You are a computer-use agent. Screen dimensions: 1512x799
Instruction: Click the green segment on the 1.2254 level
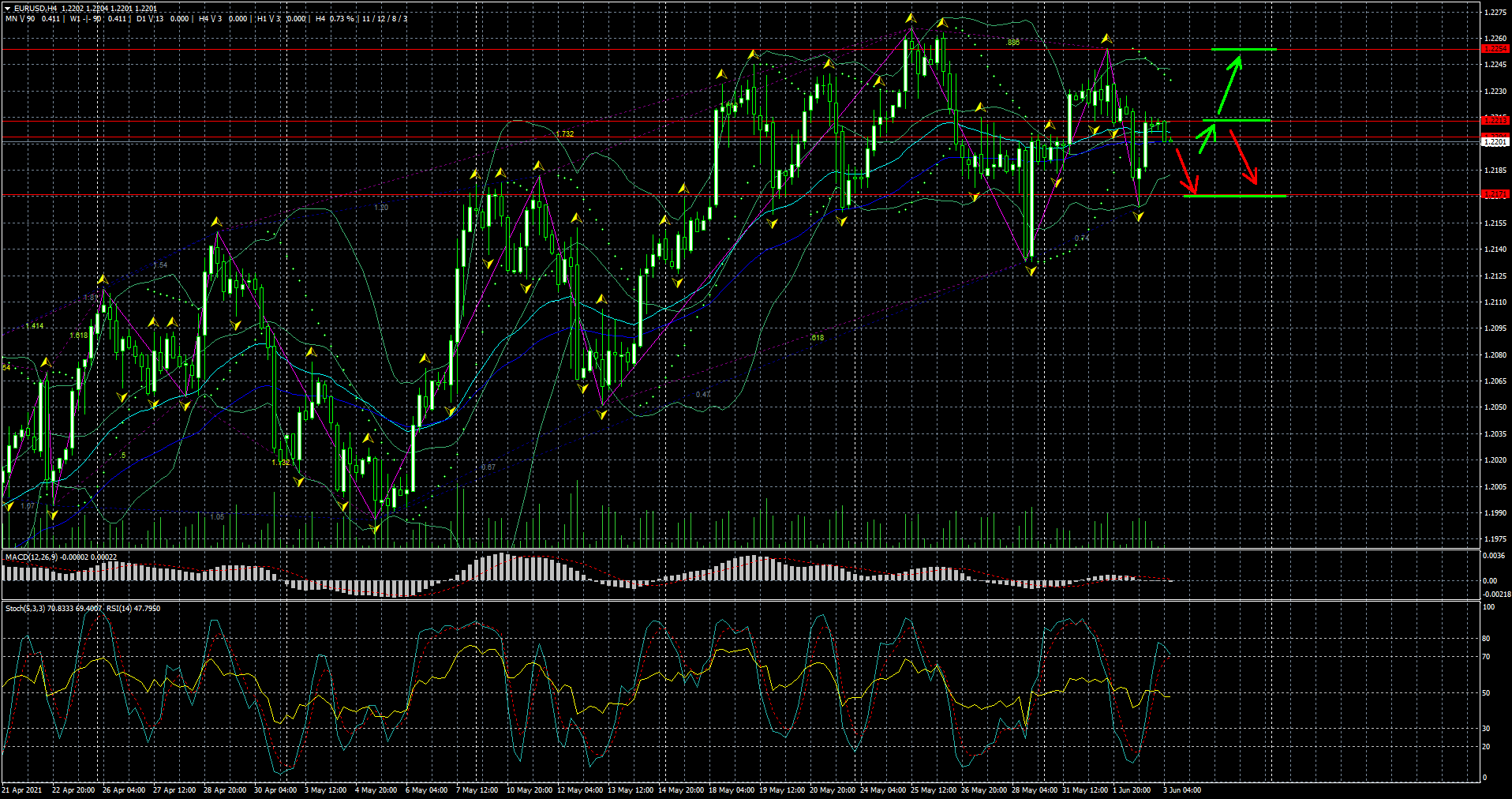[1243, 50]
